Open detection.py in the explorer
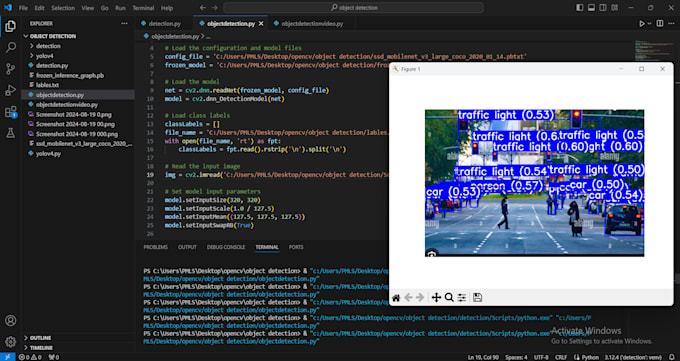 (78, 66)
